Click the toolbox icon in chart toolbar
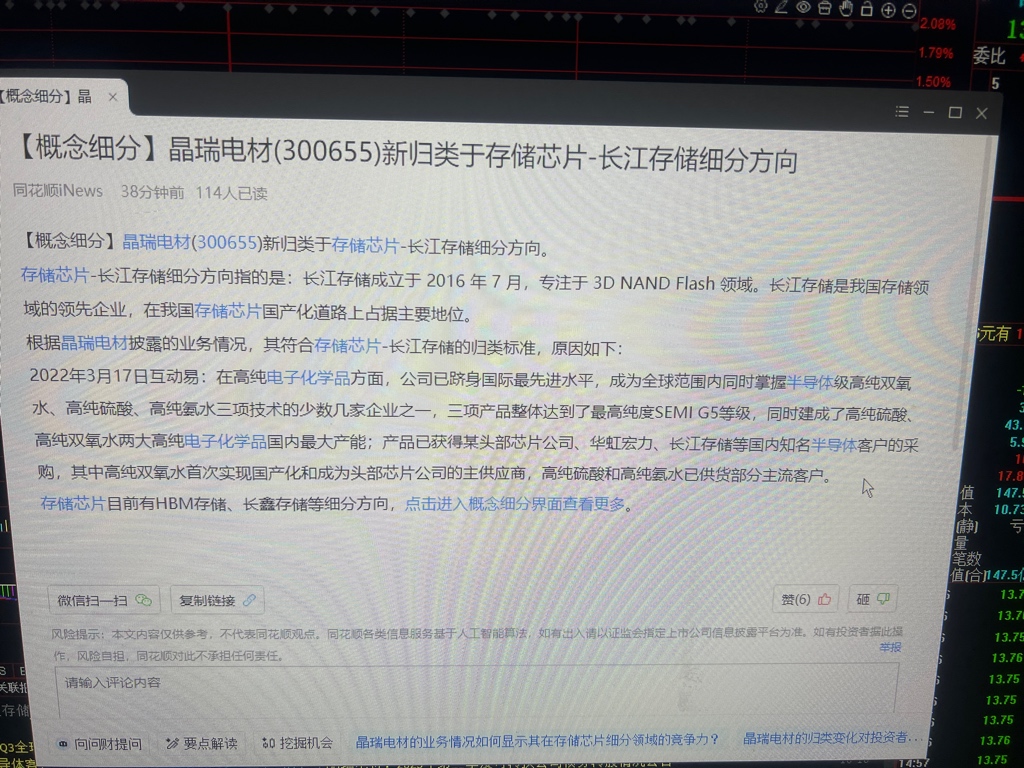 click(x=825, y=8)
